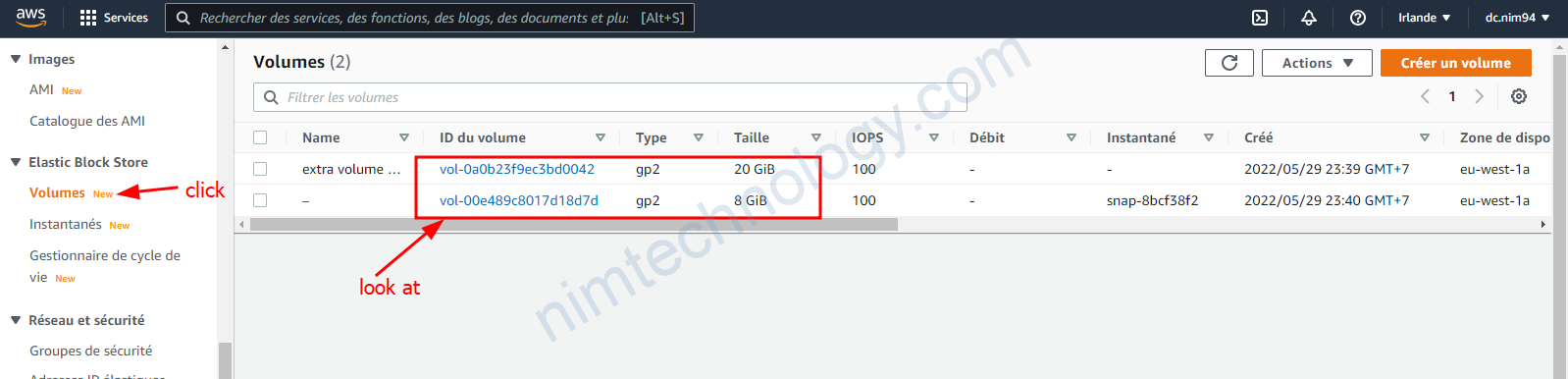Open the dc.nim94 account dropdown
This screenshot has width=1568, height=379.
click(1517, 18)
